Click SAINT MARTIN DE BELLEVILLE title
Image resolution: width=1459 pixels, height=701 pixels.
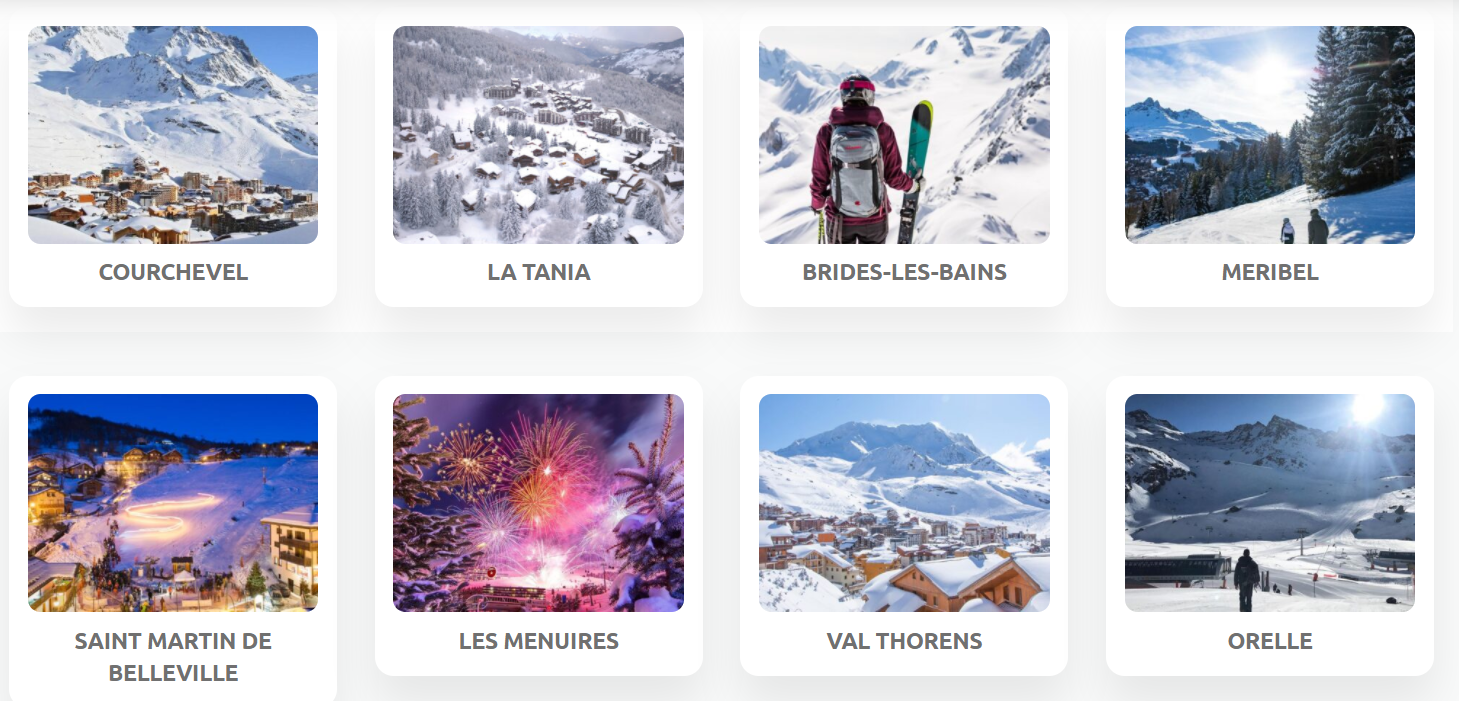173,657
